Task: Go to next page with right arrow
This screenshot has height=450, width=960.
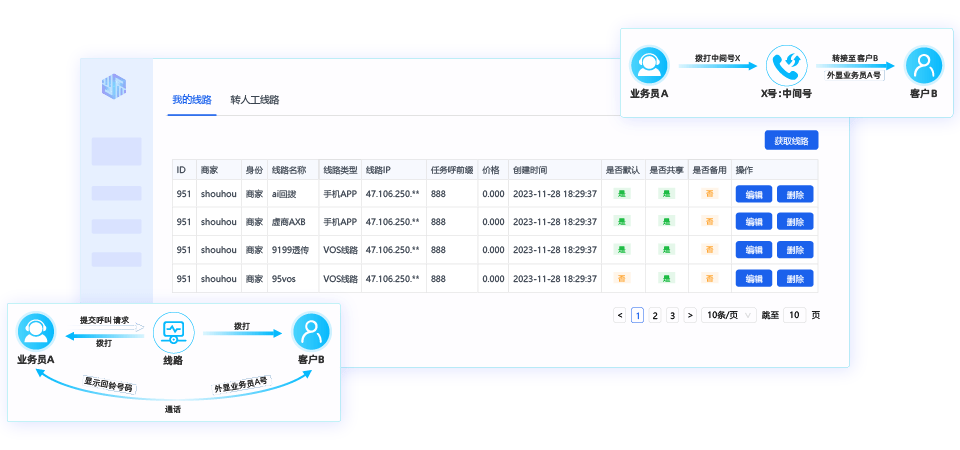Action: [690, 315]
